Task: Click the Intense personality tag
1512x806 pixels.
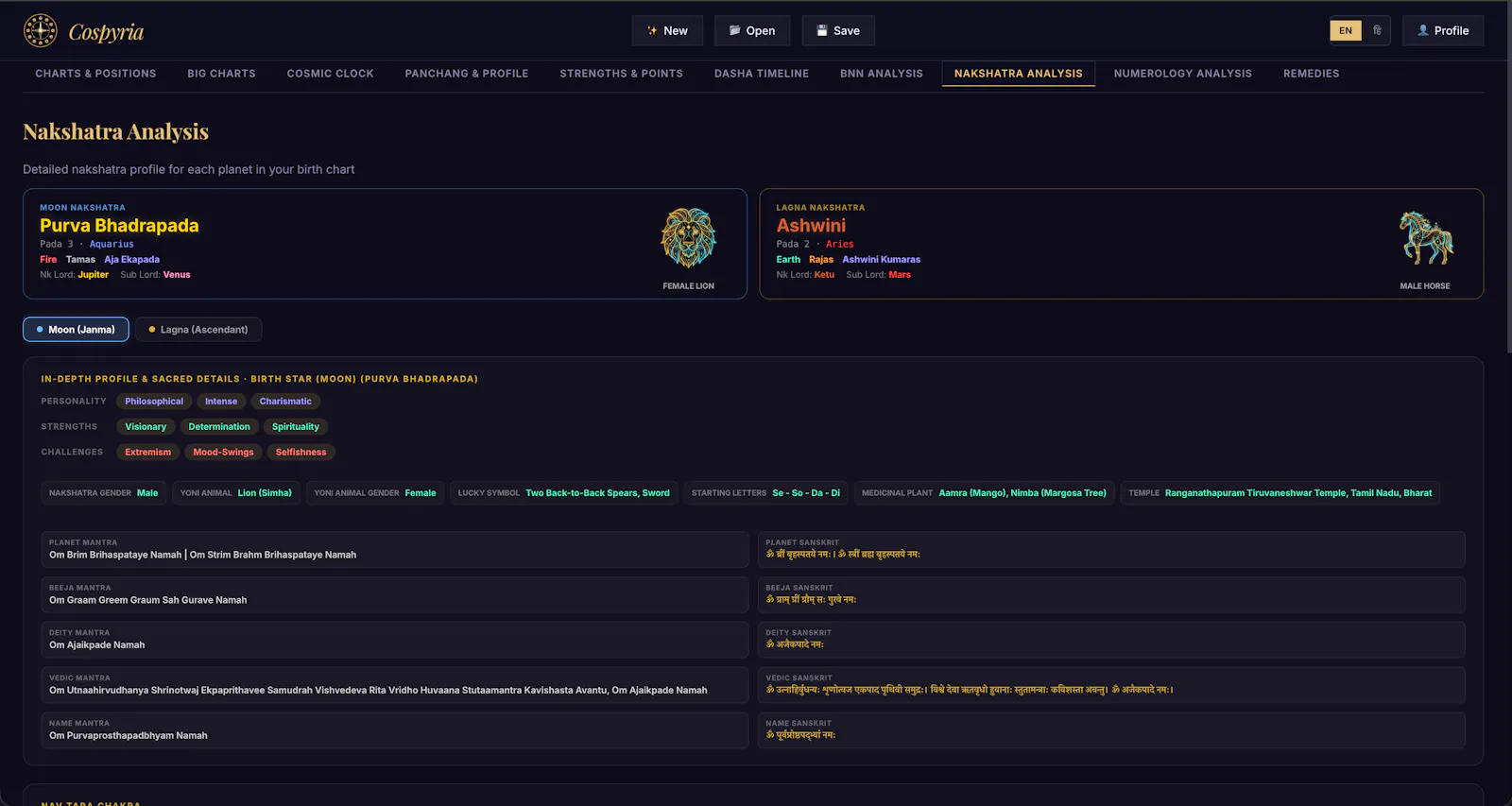Action: tap(221, 402)
